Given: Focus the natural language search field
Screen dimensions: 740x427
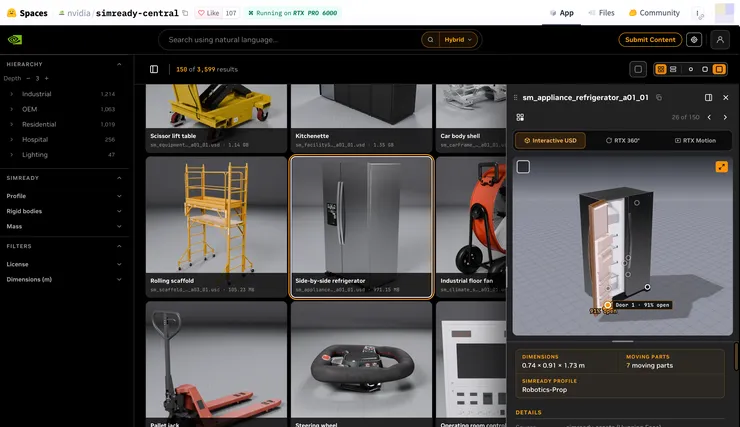Looking at the screenshot, I should pyautogui.click(x=290, y=40).
